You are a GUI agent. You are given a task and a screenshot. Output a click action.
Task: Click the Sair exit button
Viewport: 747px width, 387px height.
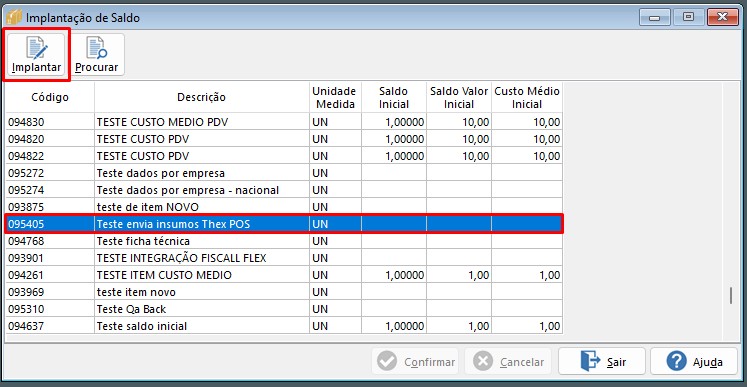602,362
